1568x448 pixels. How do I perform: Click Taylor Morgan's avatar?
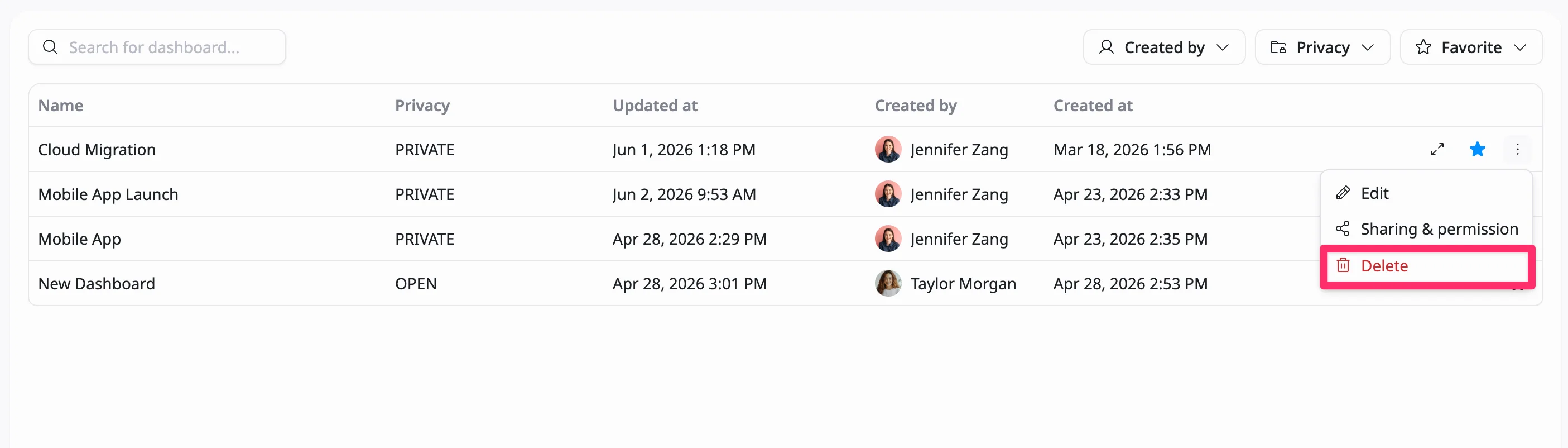pos(888,283)
